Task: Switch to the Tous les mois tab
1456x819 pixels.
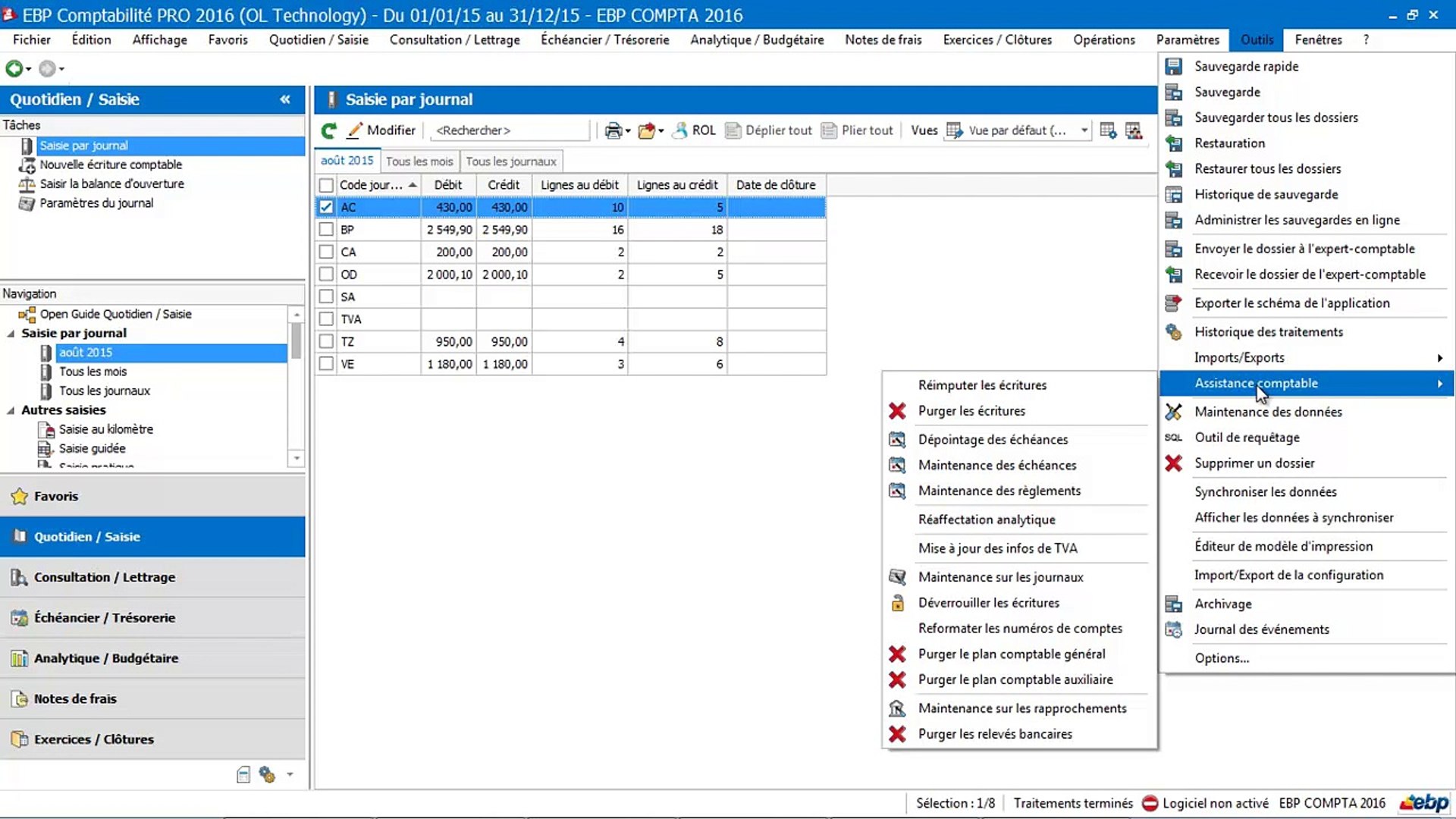Action: point(419,162)
